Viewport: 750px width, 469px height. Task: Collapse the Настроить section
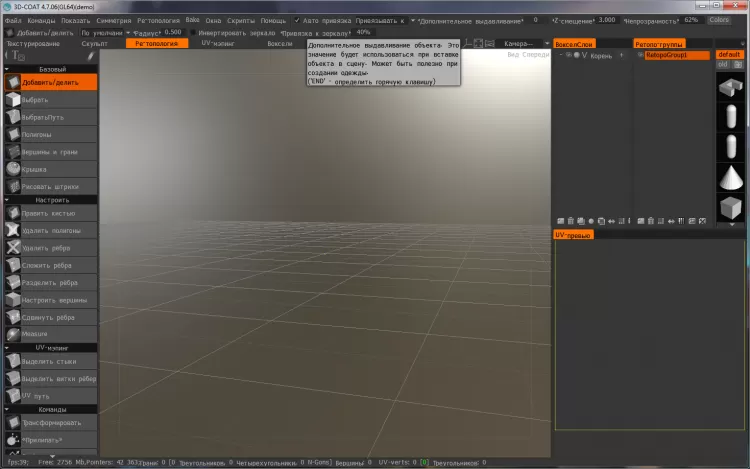coord(7,200)
